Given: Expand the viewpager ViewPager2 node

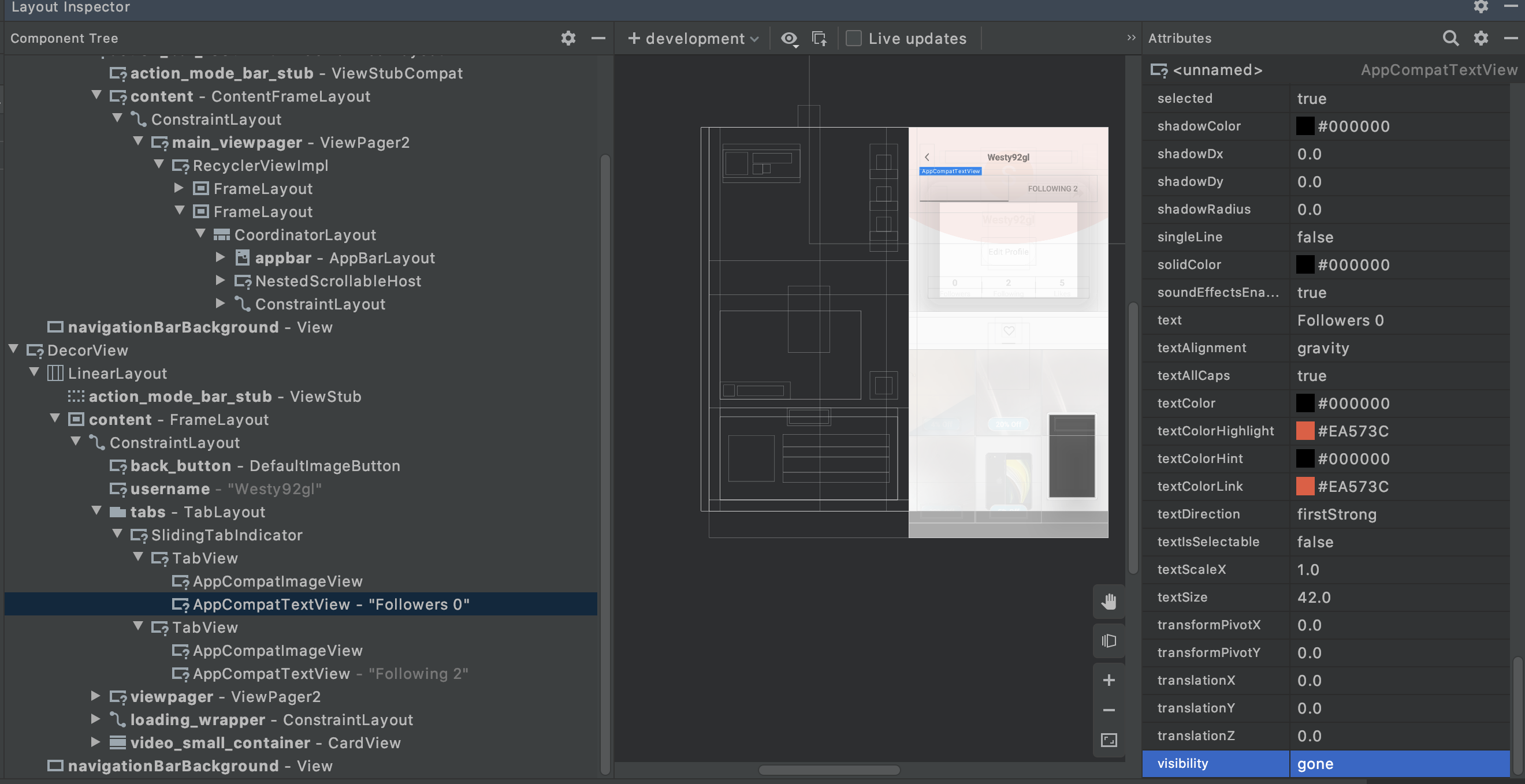Looking at the screenshot, I should (95, 696).
